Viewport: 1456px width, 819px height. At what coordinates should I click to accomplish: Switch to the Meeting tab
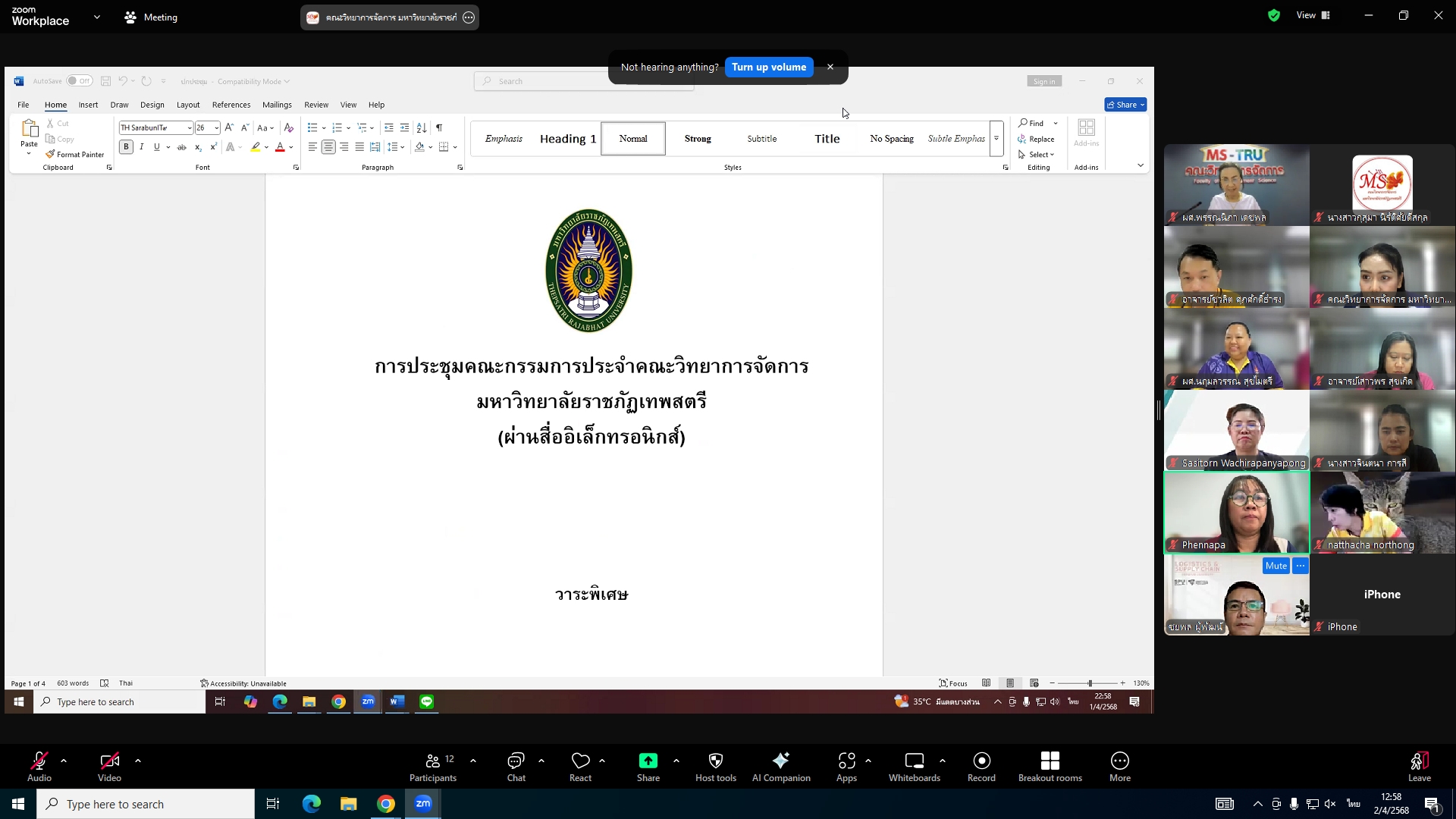pos(151,17)
